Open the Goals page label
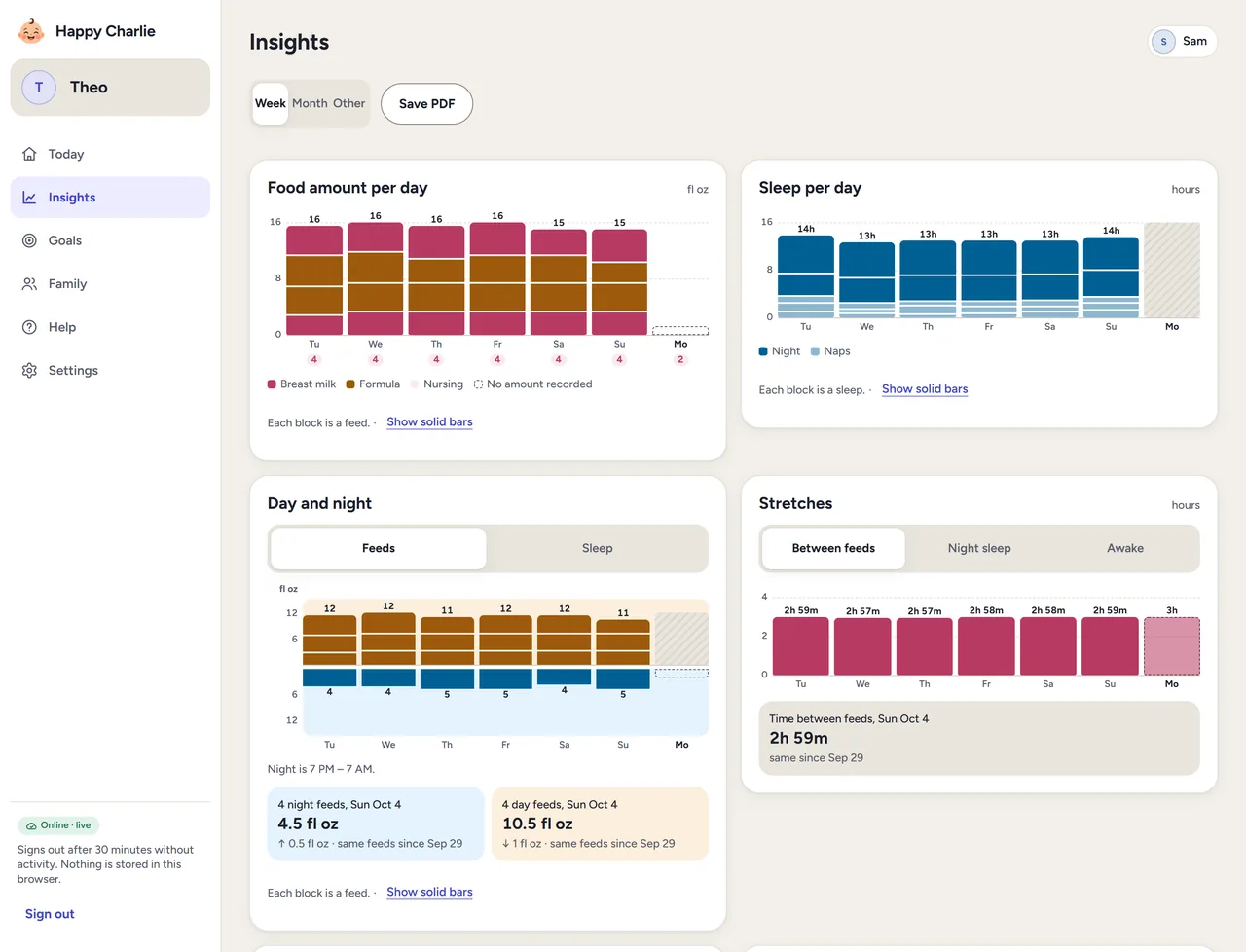Screen dimensions: 1246x952 [x=65, y=240]
